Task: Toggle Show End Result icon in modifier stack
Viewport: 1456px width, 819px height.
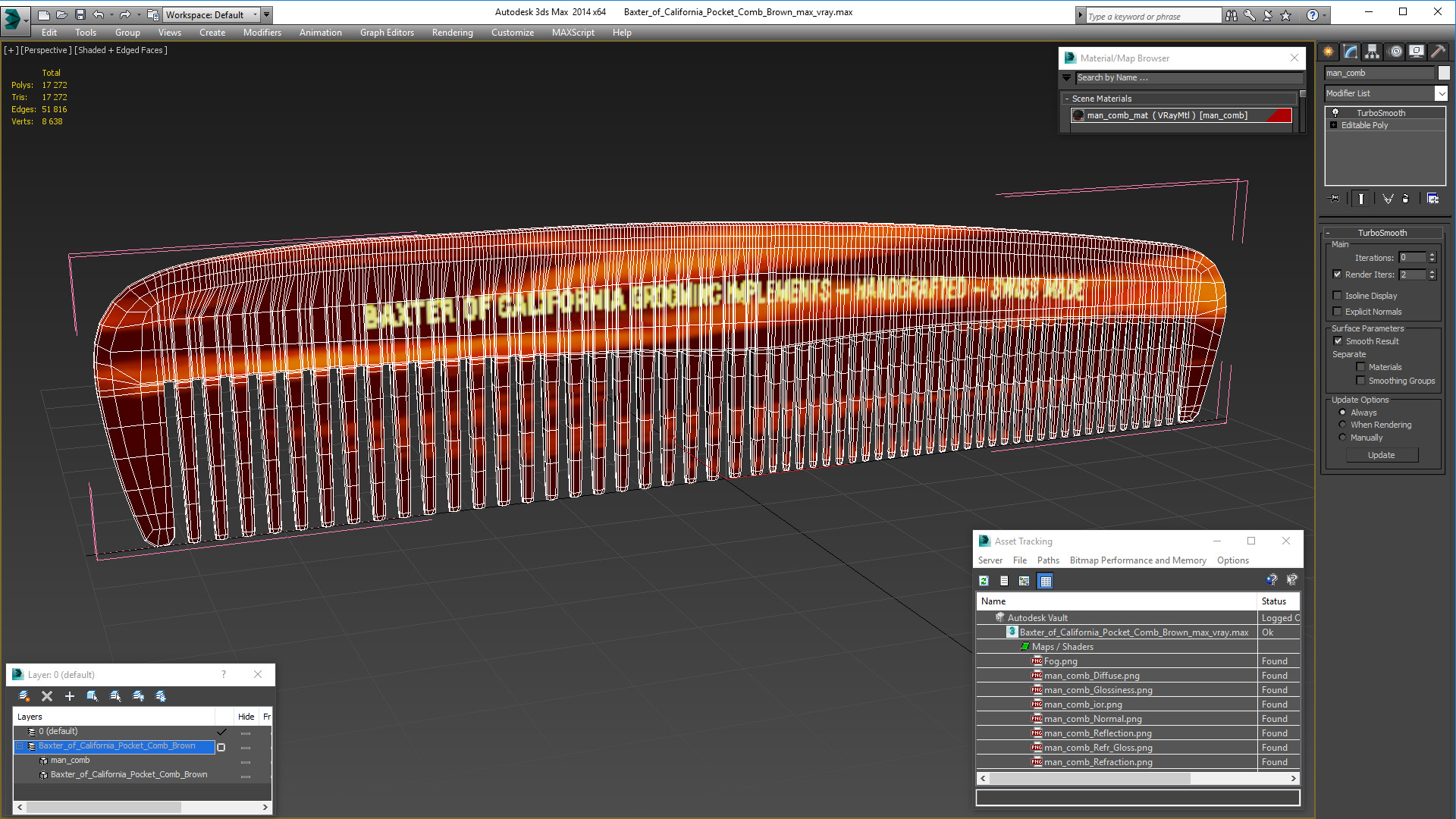Action: click(x=1361, y=199)
